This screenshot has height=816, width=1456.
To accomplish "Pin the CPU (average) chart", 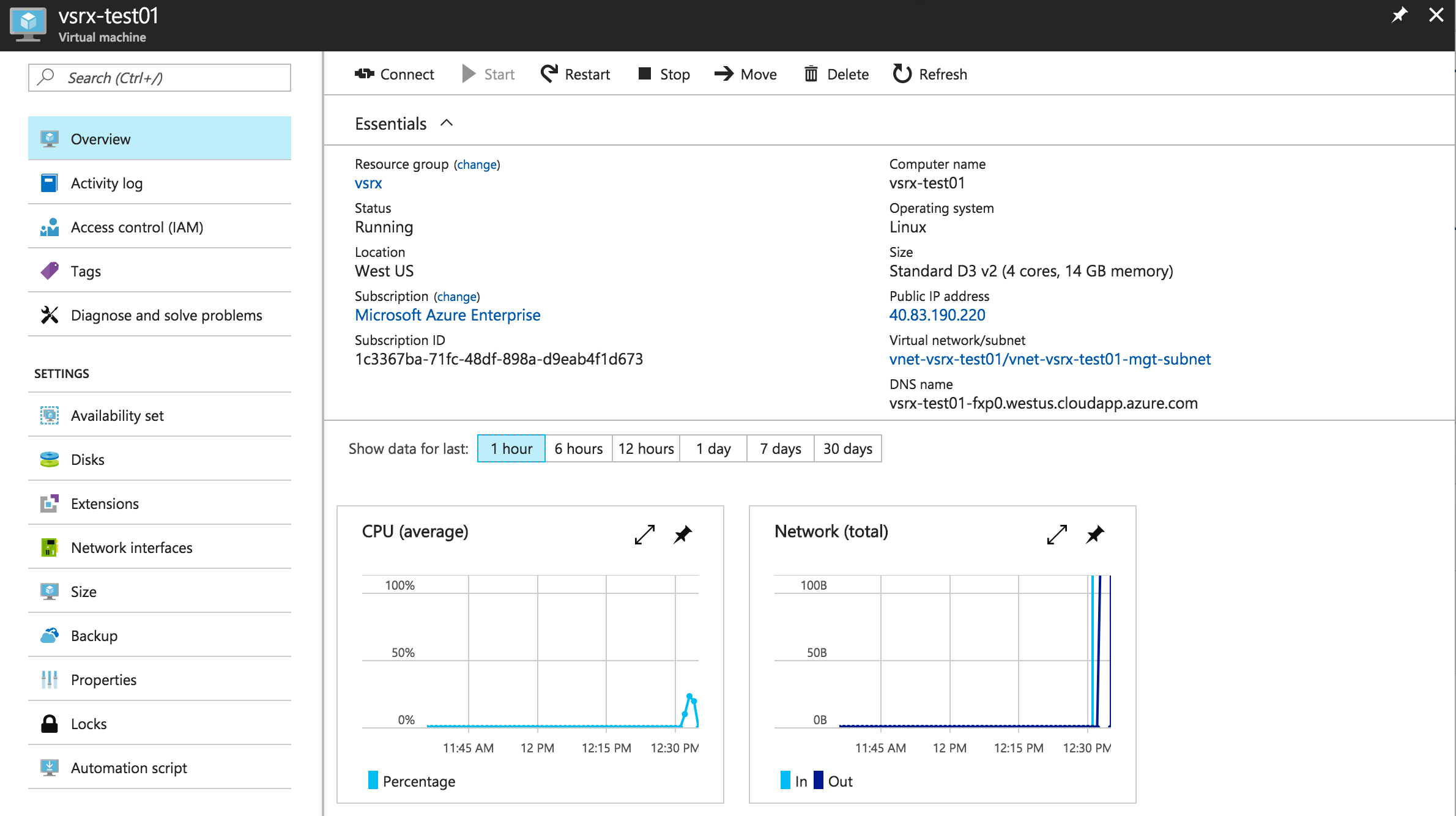I will [683, 534].
